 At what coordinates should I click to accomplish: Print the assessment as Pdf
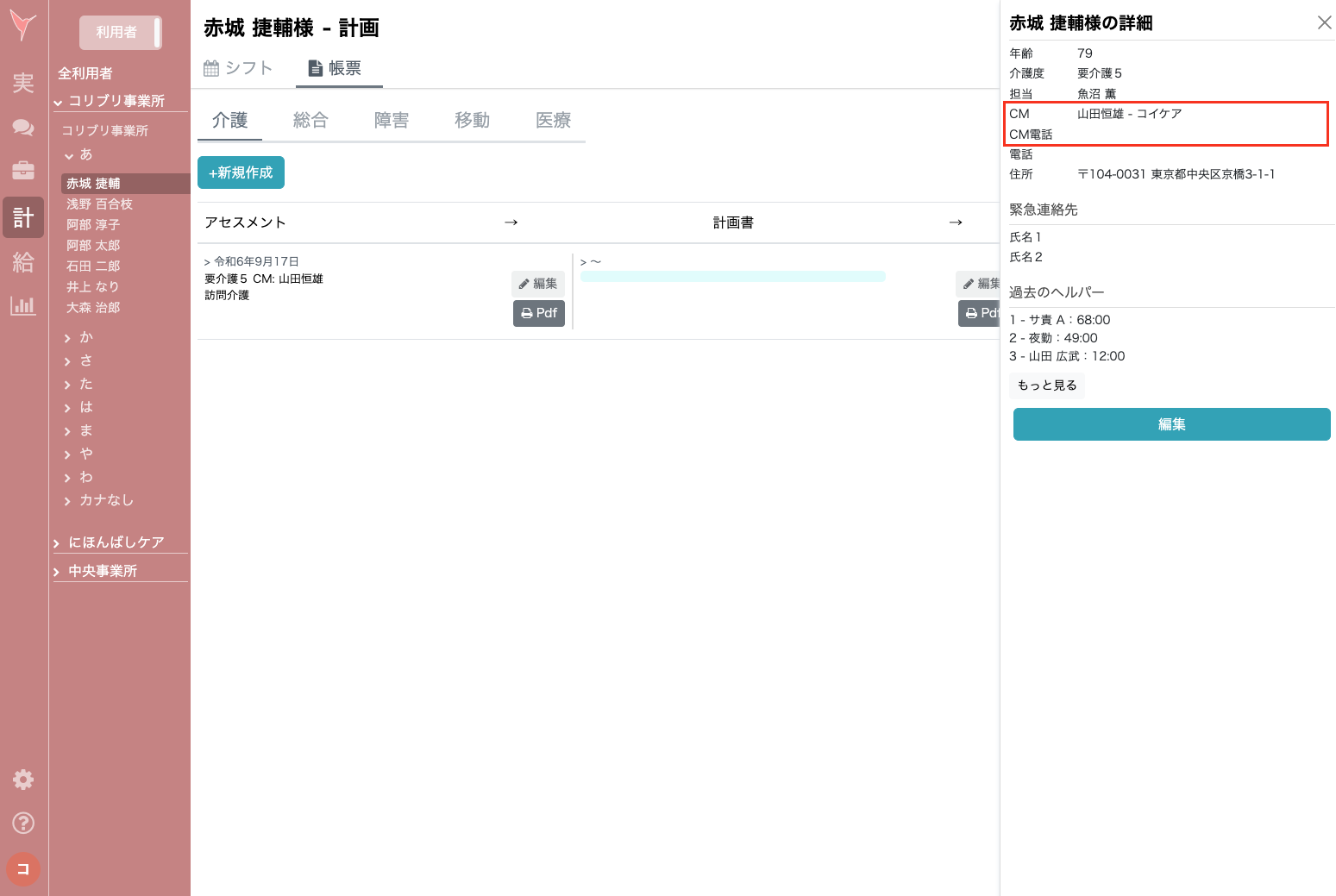click(538, 313)
